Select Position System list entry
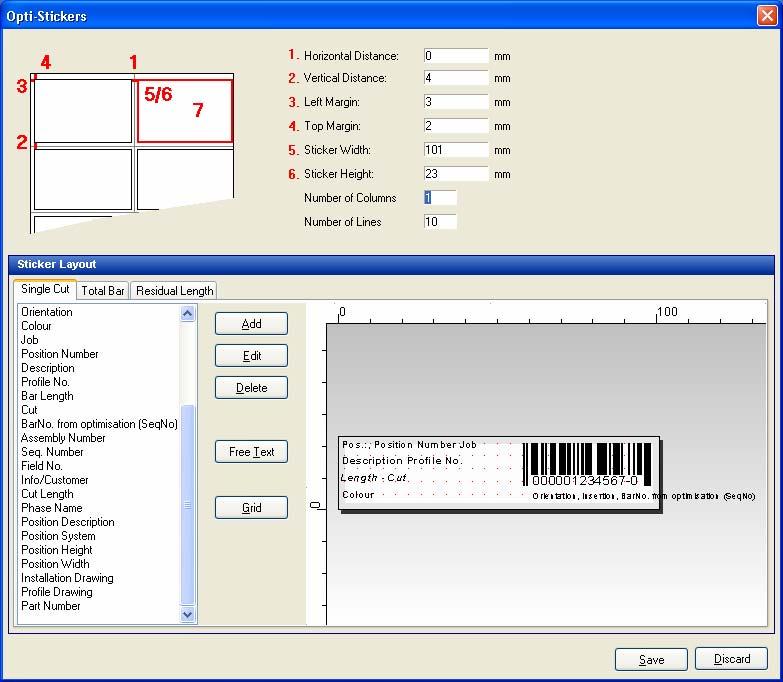This screenshot has width=783, height=682. coord(58,536)
